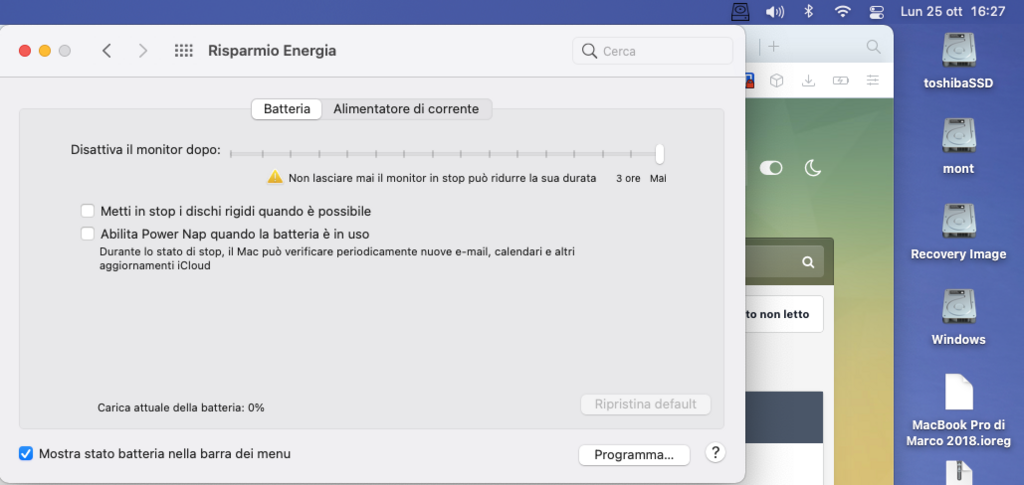
Task: Click the Mai slider label
Action: tap(658, 178)
